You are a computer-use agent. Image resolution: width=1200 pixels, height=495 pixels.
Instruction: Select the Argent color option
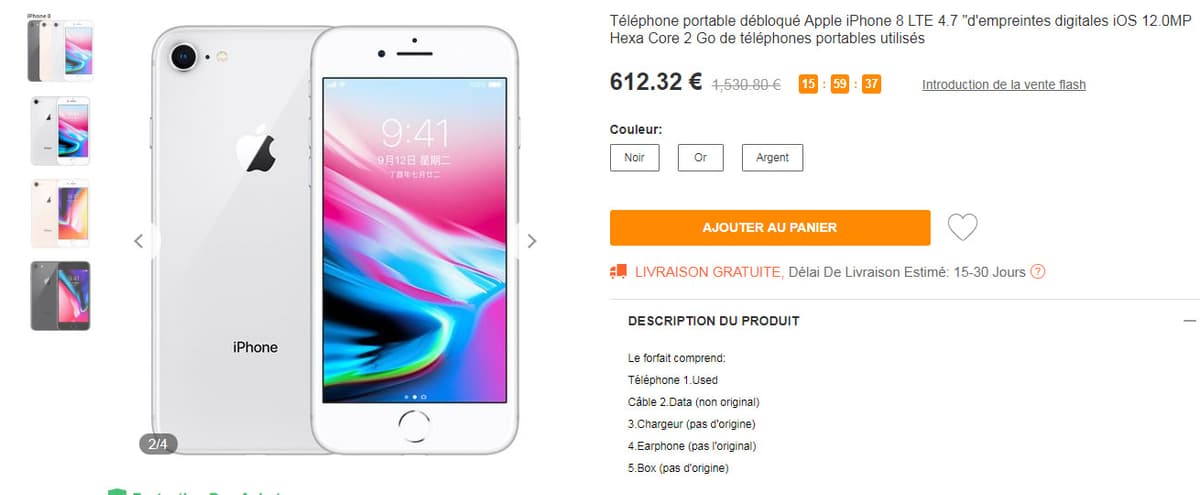tap(772, 158)
